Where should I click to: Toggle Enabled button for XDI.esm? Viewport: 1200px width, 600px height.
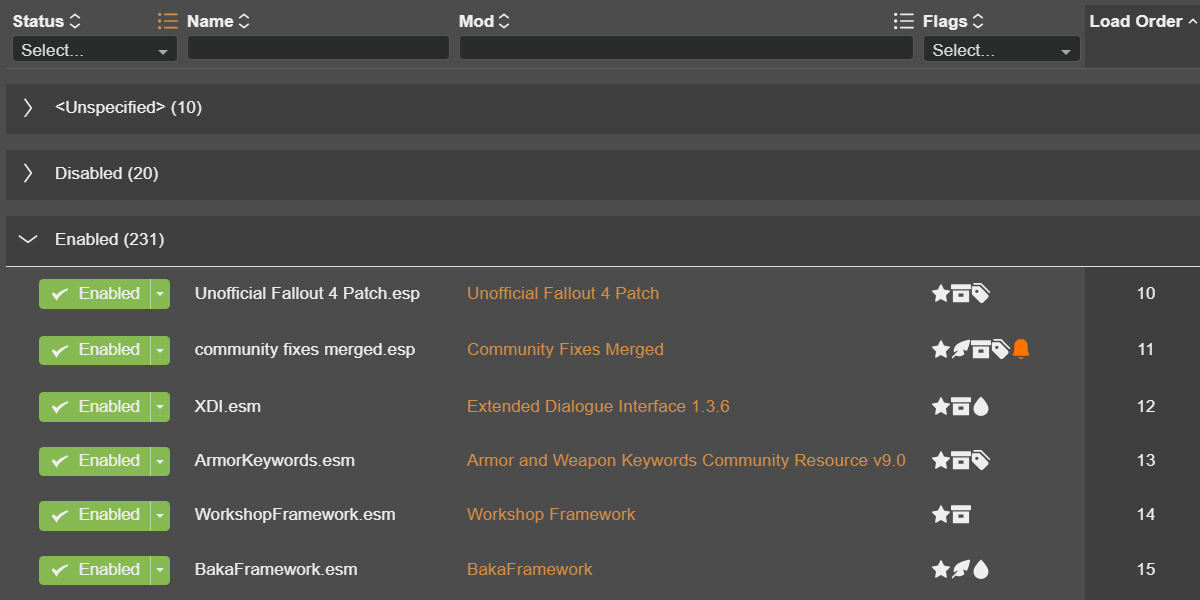click(94, 407)
